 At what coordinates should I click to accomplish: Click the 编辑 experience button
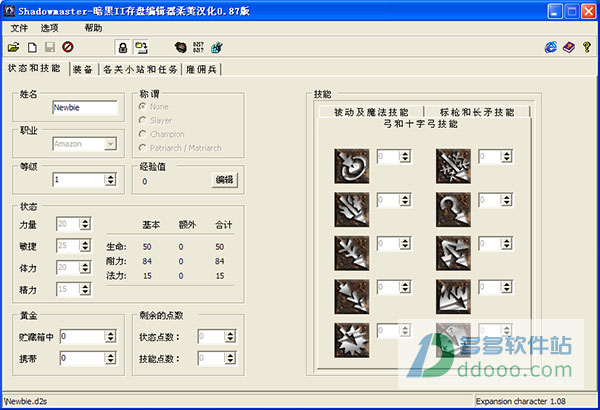pyautogui.click(x=224, y=180)
